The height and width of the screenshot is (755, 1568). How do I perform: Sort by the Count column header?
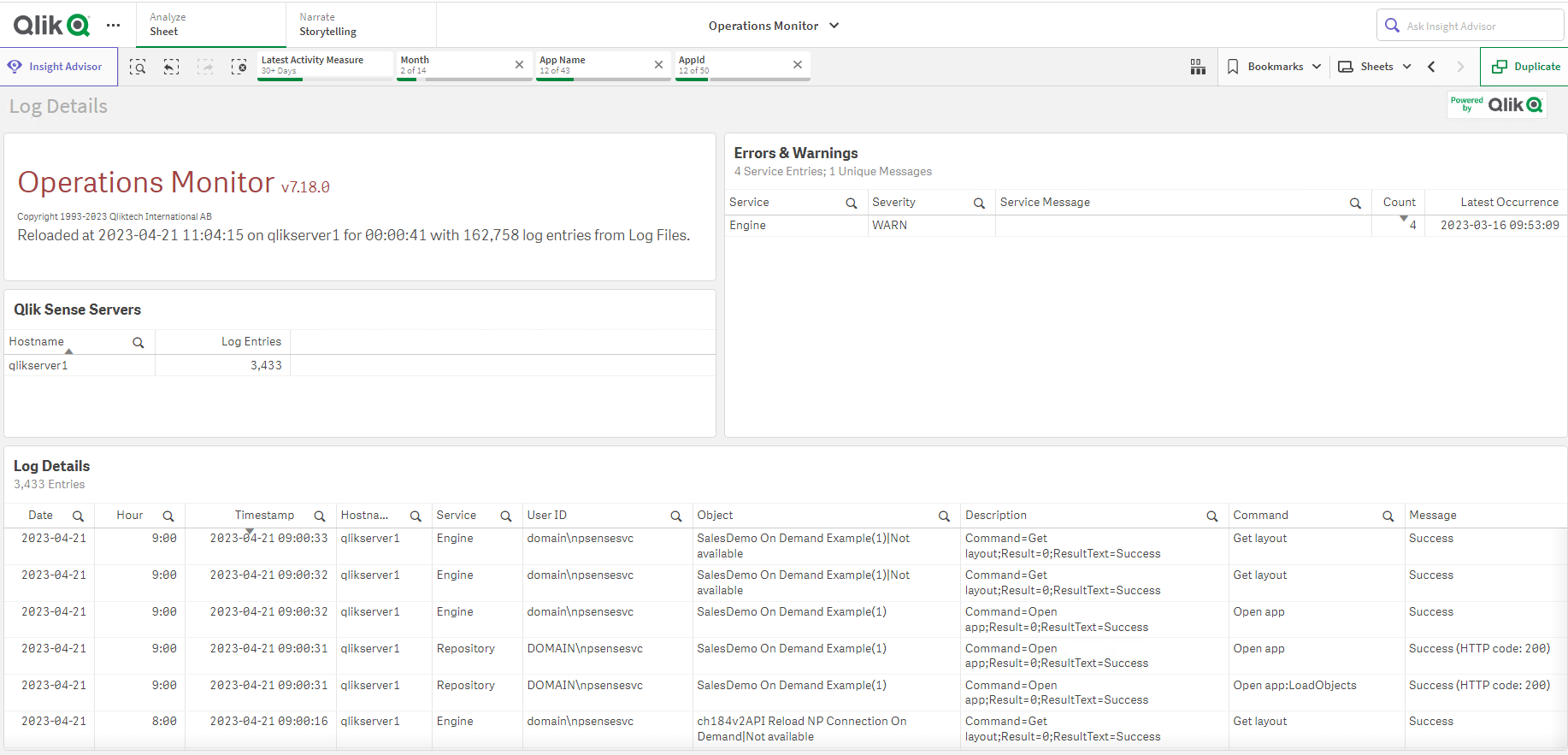coord(1399,203)
